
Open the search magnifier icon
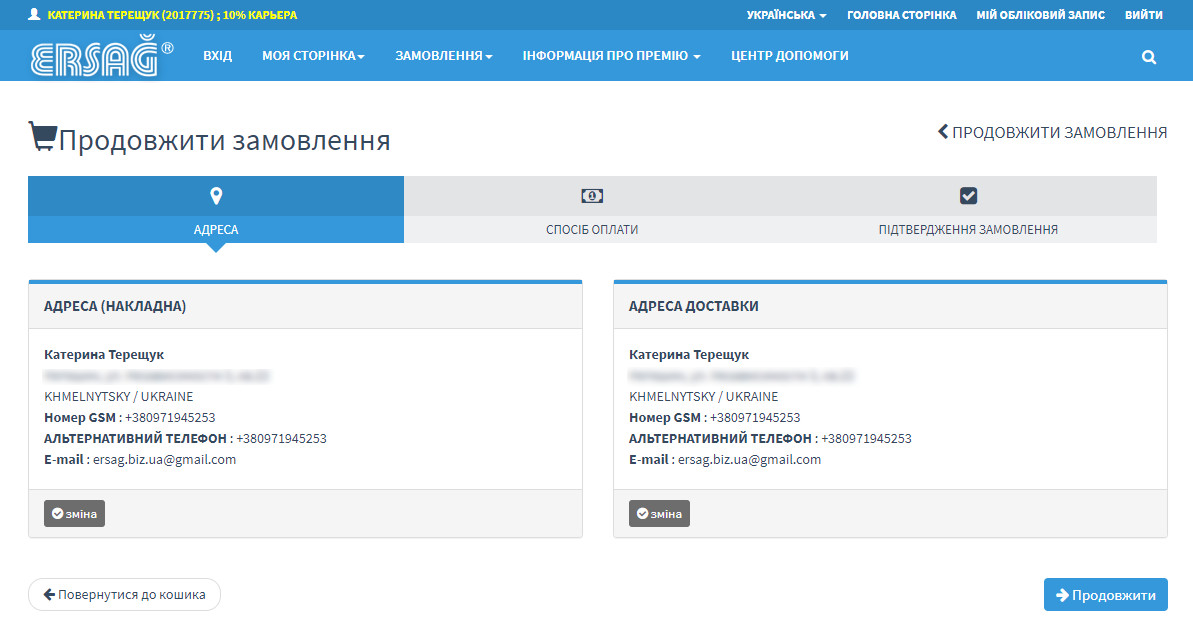[1148, 57]
